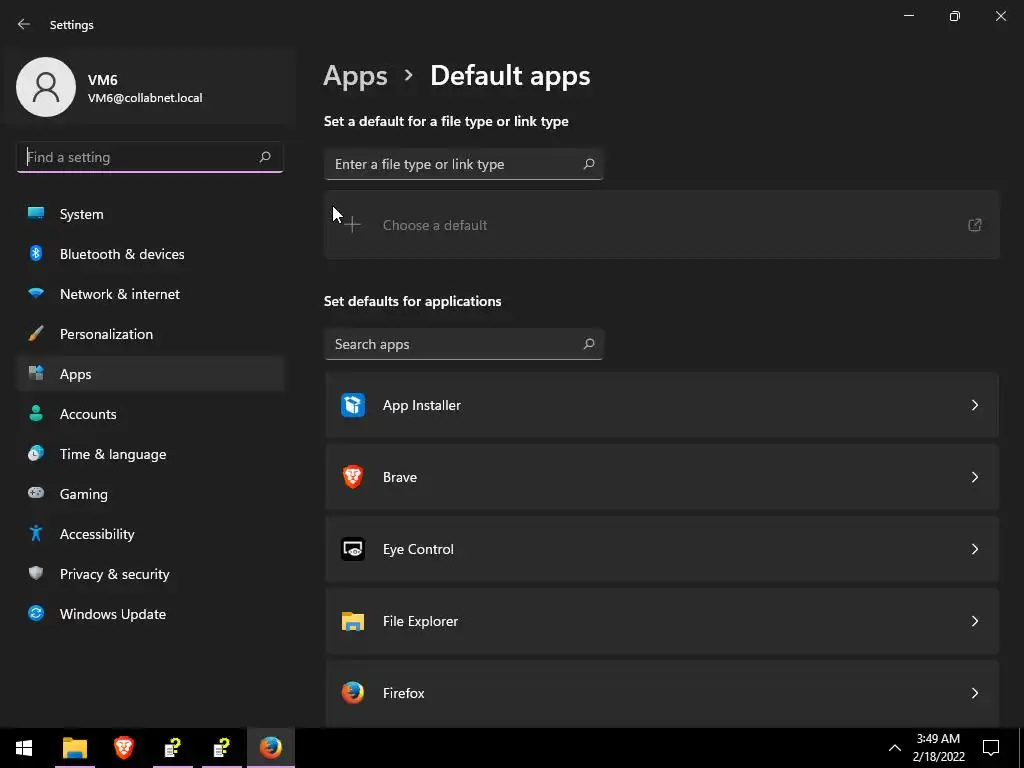
Task: Click the App Installer box icon
Action: pos(353,405)
